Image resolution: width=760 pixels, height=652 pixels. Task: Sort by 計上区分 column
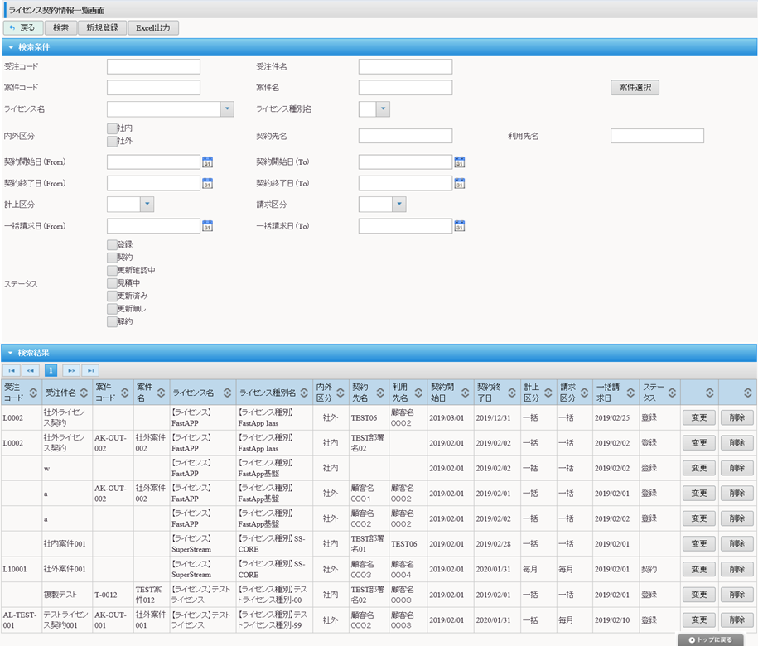[x=548, y=393]
